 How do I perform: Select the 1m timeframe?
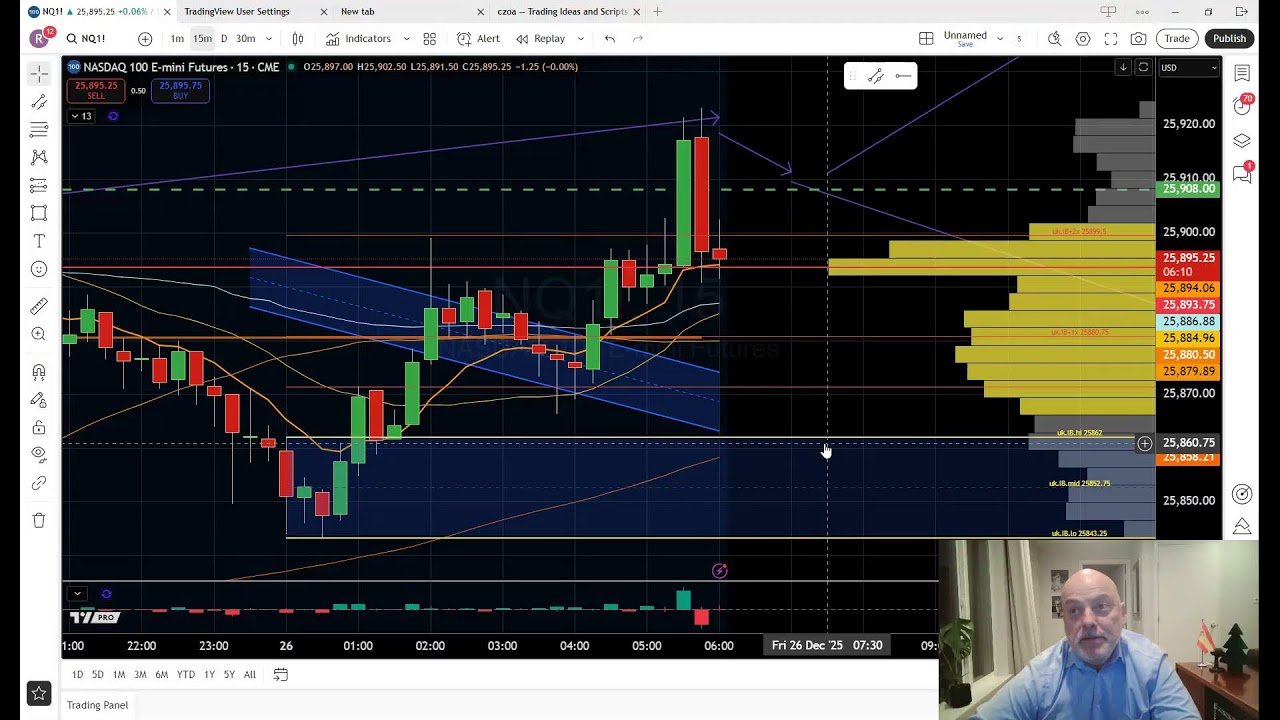pos(177,39)
